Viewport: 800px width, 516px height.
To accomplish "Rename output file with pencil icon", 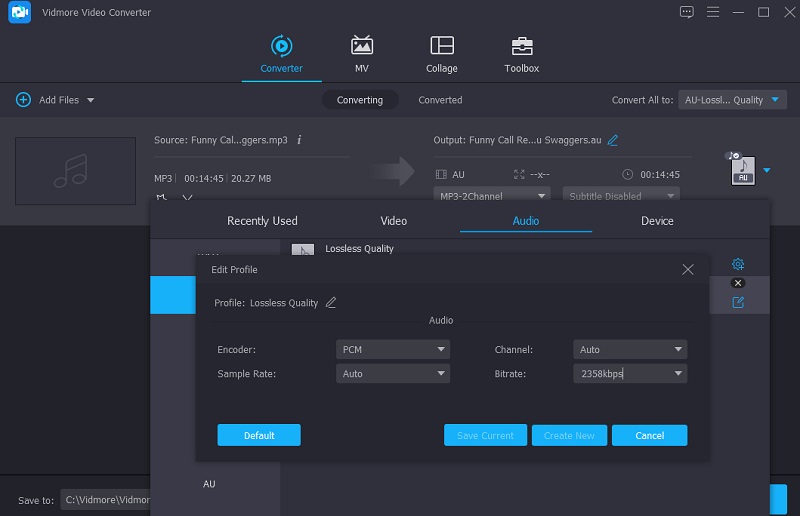I will pyautogui.click(x=613, y=140).
